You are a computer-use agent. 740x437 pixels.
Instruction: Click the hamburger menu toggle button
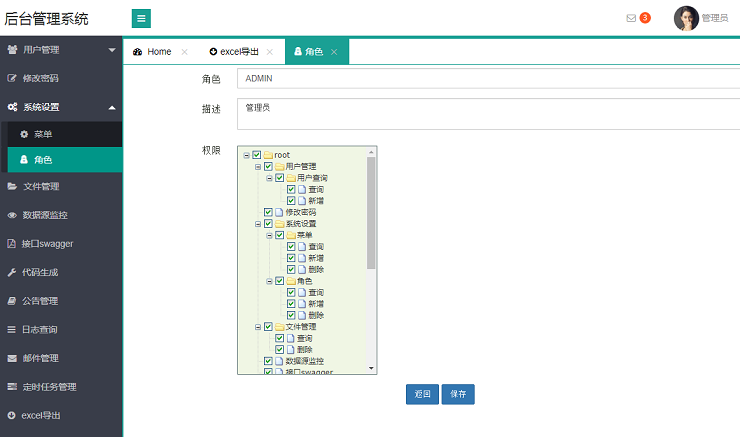pos(141,18)
